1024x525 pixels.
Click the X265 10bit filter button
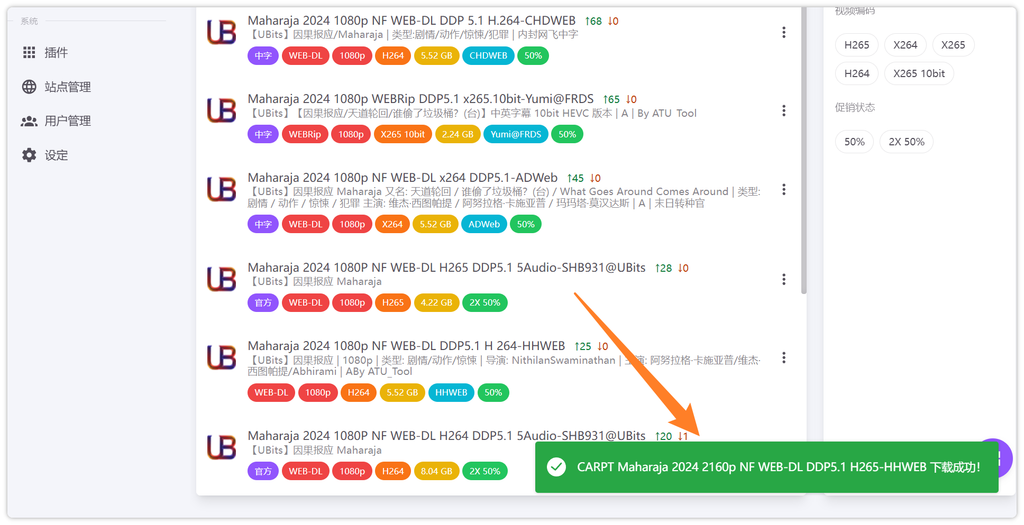[x=919, y=73]
